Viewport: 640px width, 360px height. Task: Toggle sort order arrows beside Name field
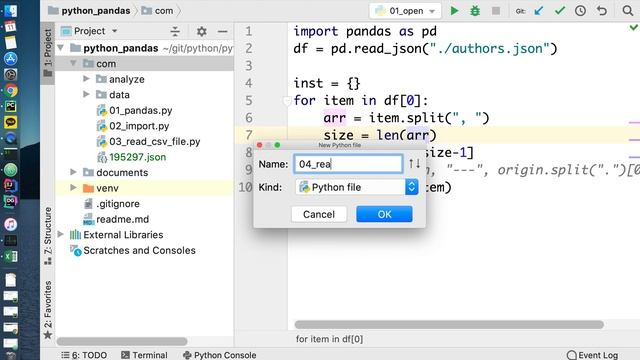[415, 164]
